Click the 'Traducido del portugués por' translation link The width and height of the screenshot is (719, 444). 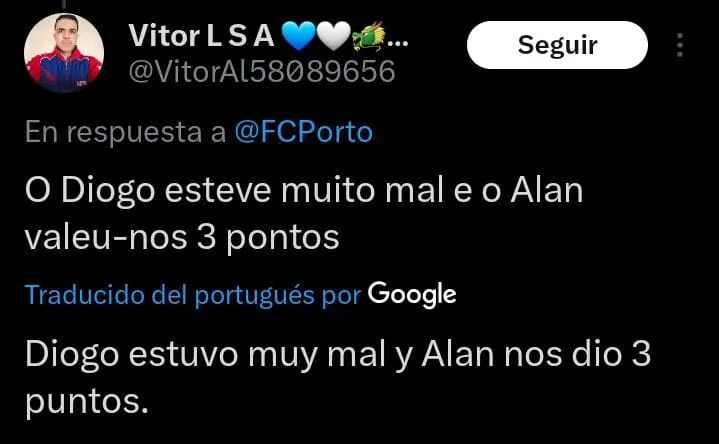coord(193,295)
